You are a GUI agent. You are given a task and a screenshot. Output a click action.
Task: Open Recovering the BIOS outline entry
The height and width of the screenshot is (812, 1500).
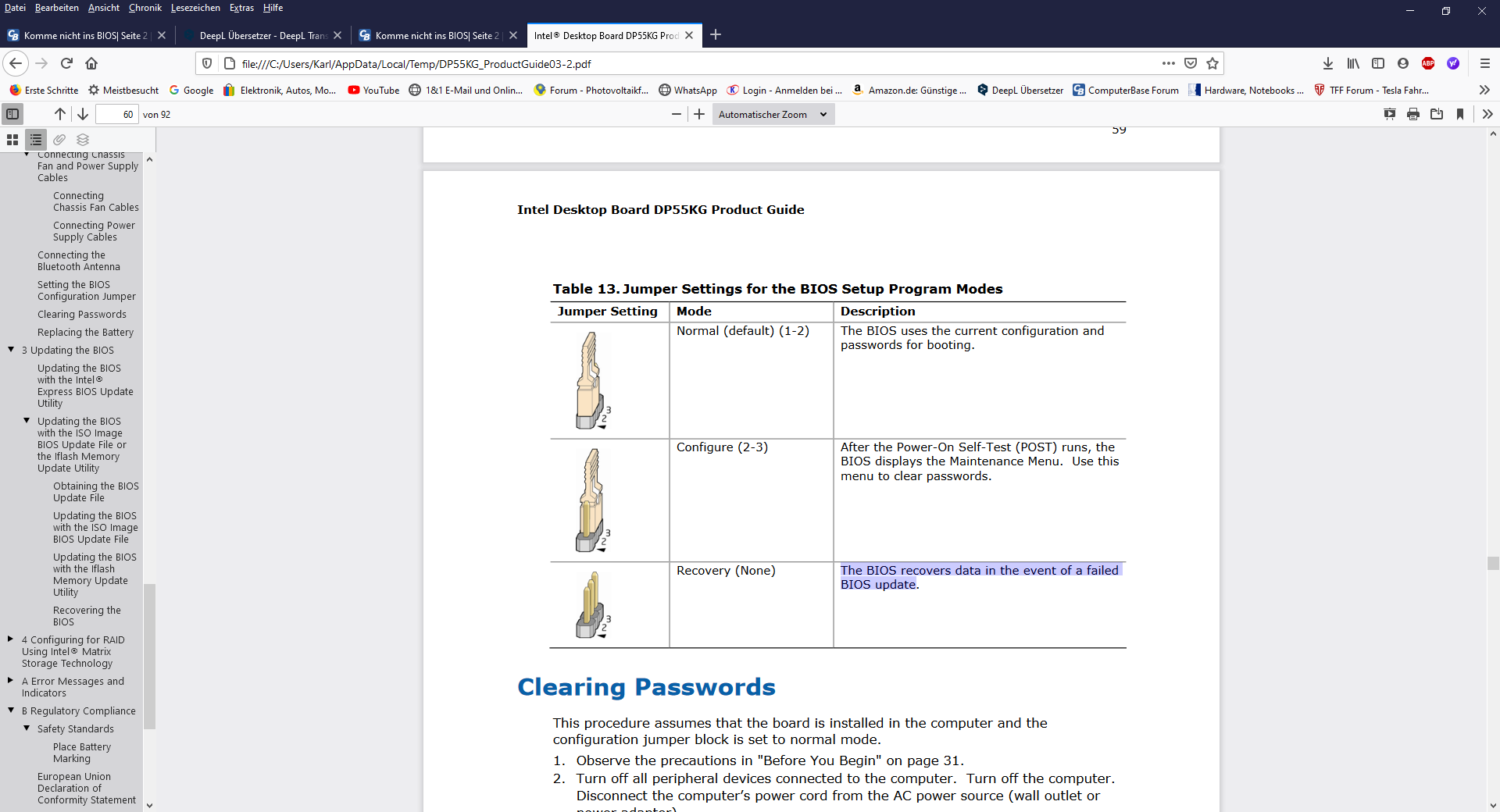point(87,616)
